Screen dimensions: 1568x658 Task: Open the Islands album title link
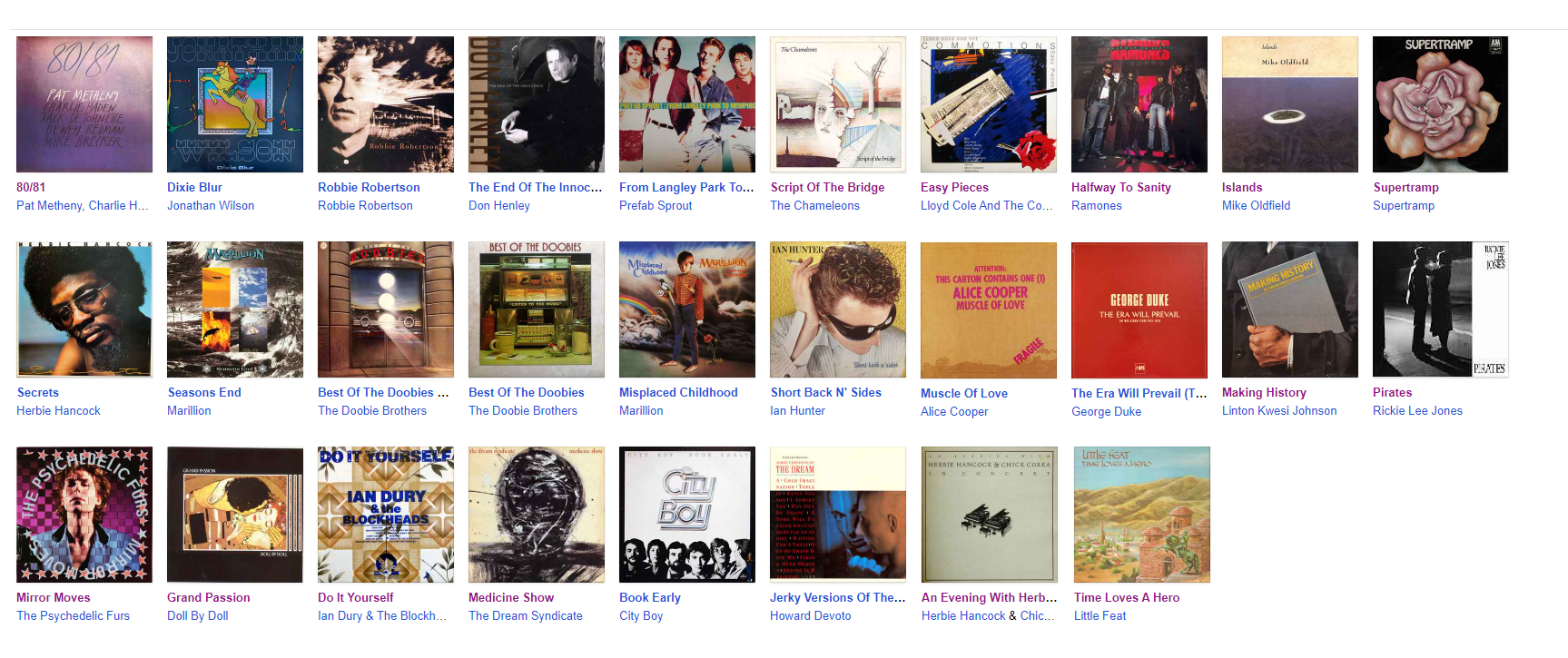1242,187
